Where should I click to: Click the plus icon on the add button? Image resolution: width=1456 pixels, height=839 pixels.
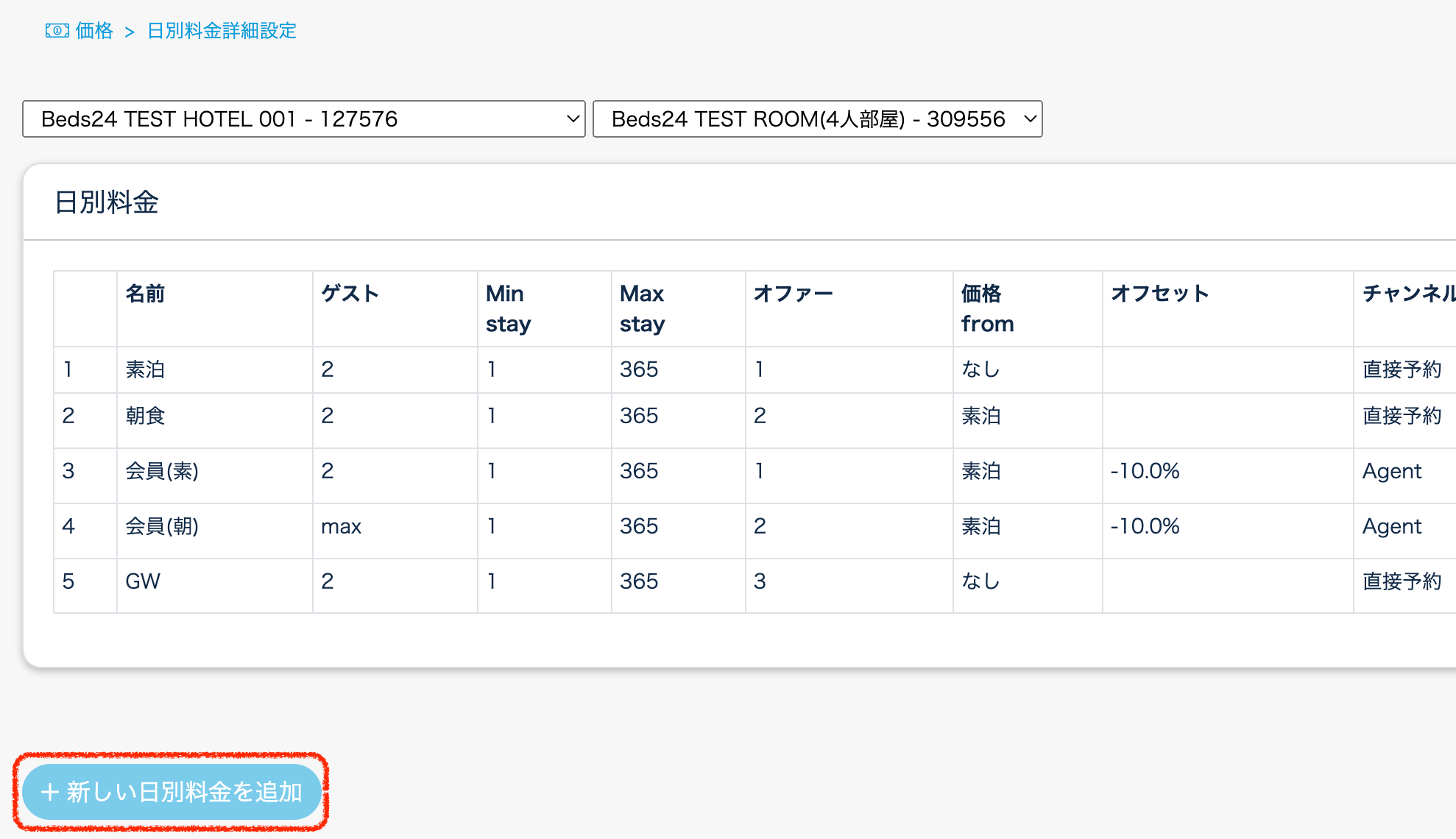tap(49, 792)
